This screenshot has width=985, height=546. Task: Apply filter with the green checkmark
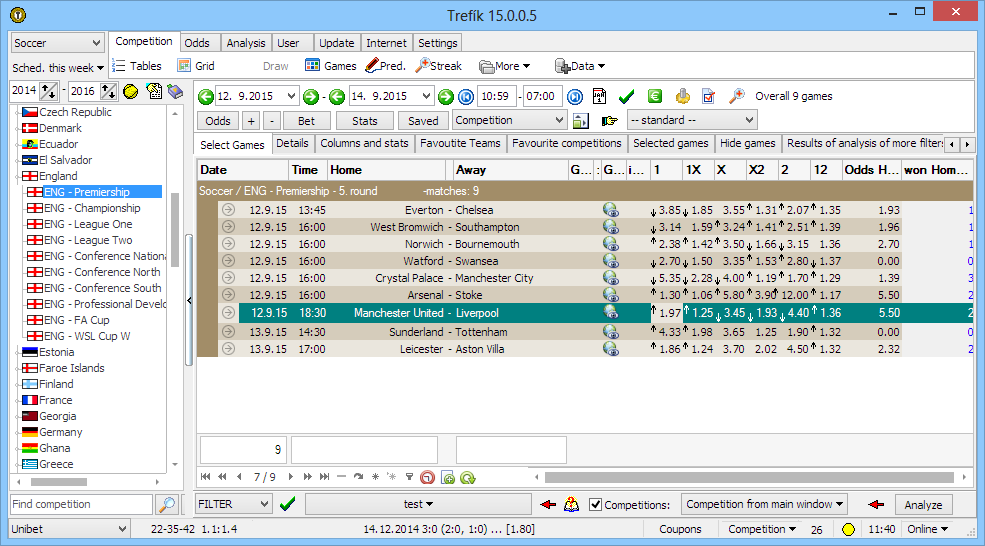288,504
